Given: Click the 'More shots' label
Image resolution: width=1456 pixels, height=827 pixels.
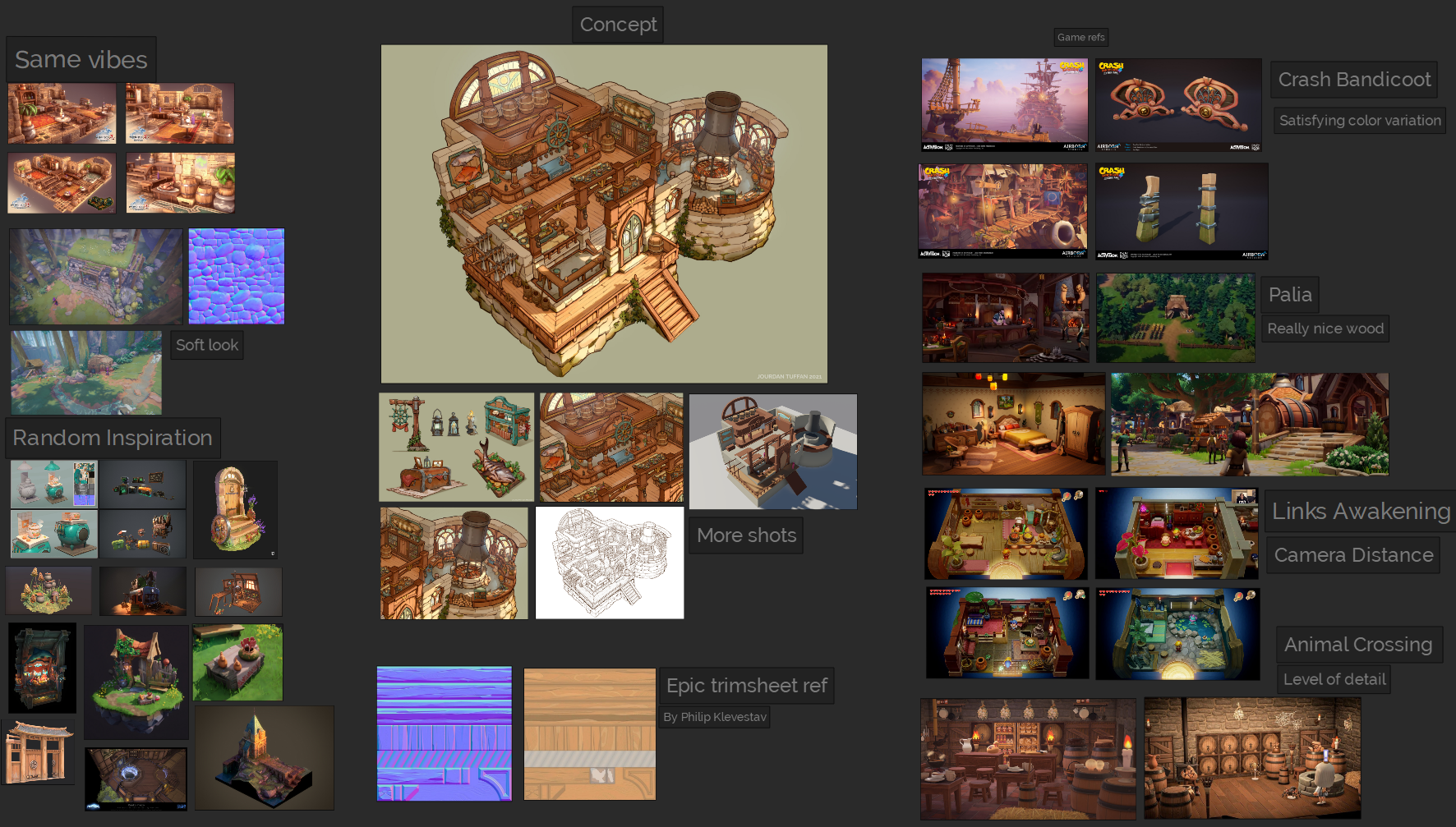Looking at the screenshot, I should pos(746,535).
